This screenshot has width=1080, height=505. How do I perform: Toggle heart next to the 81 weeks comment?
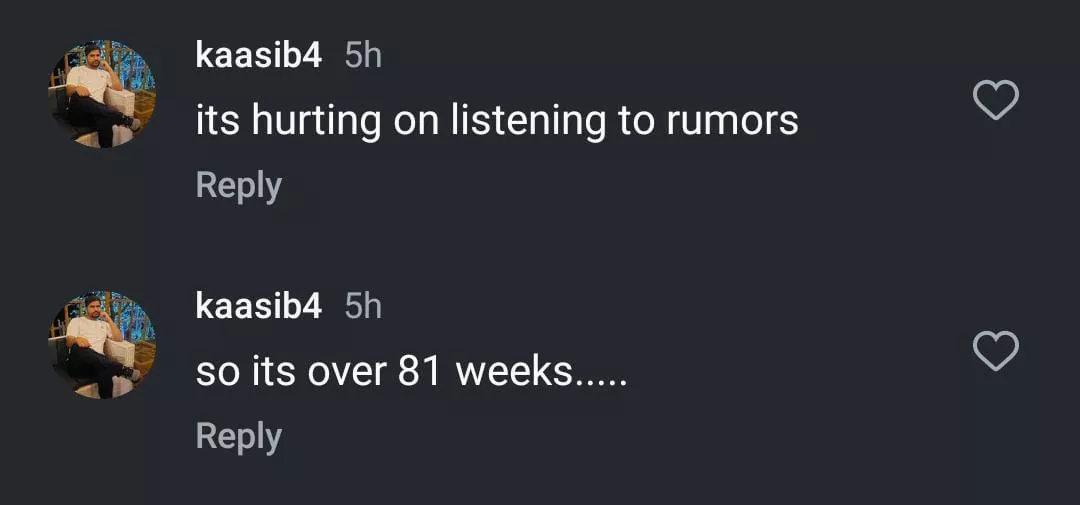[x=995, y=351]
